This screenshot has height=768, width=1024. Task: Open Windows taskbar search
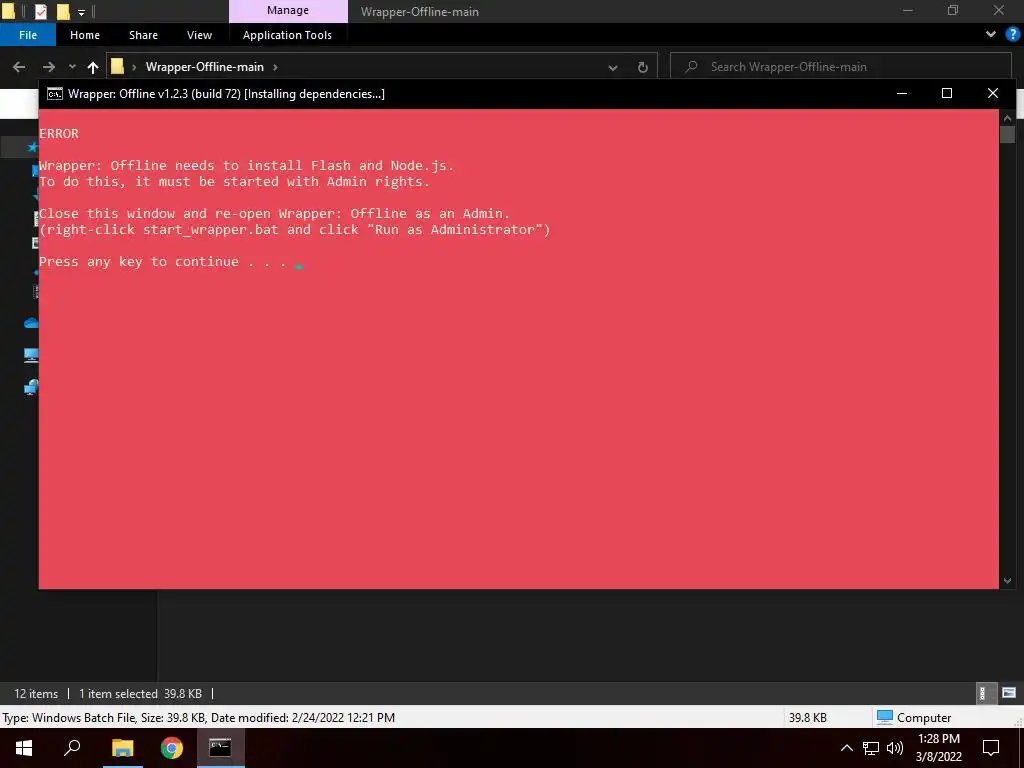[x=72, y=748]
